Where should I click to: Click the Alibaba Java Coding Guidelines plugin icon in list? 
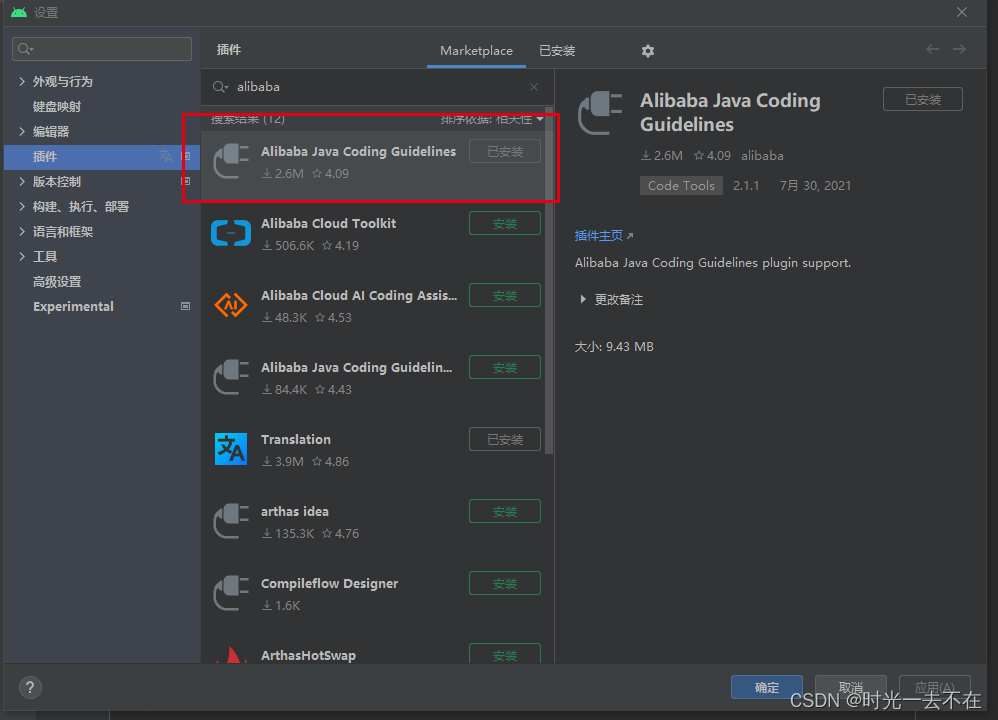230,161
